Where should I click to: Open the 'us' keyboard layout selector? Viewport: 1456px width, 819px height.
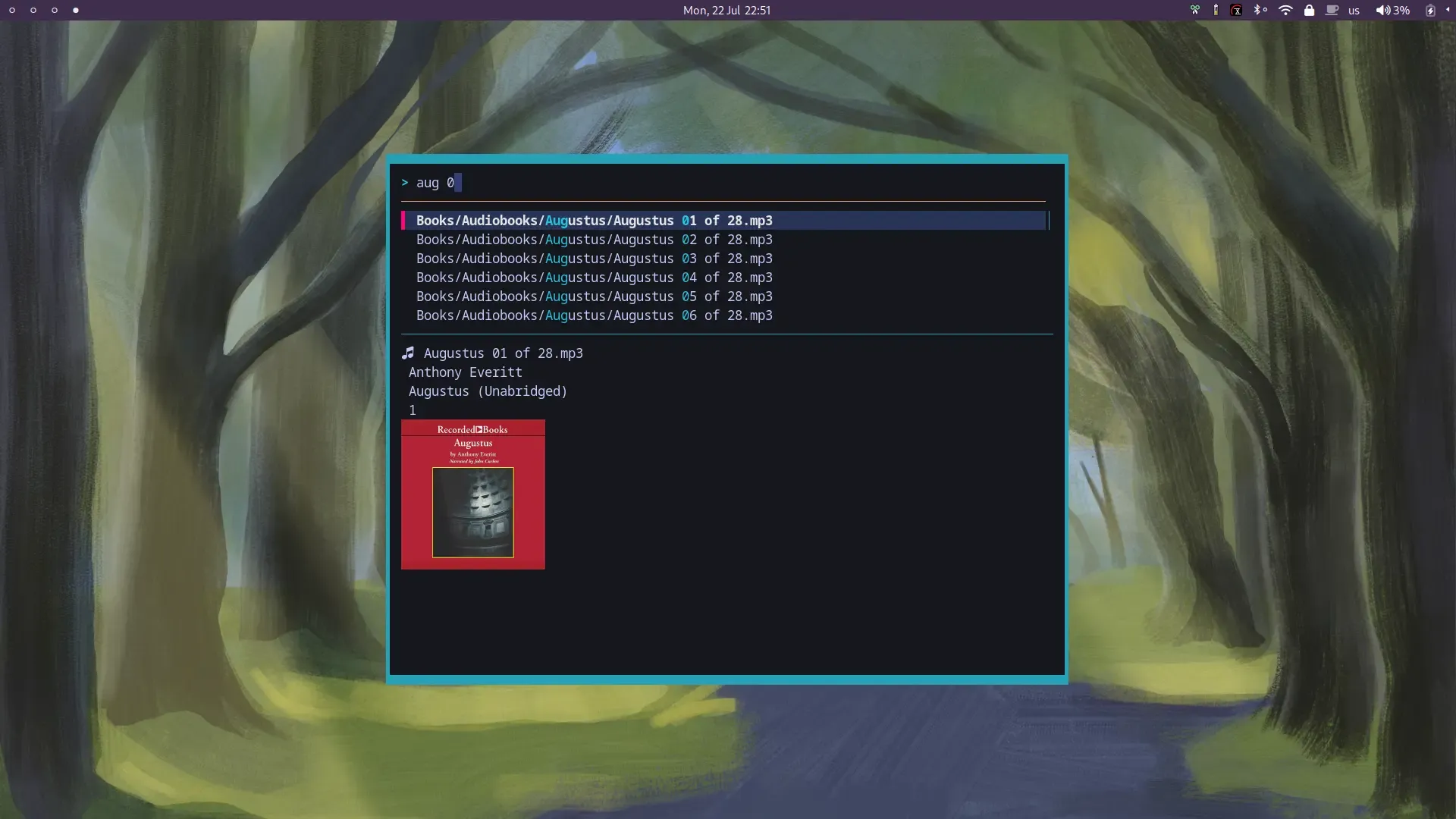point(1354,11)
